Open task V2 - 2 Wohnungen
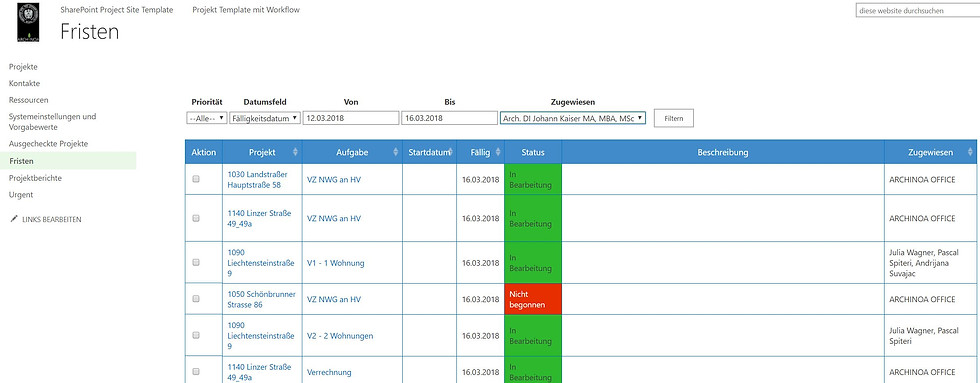 [340, 336]
